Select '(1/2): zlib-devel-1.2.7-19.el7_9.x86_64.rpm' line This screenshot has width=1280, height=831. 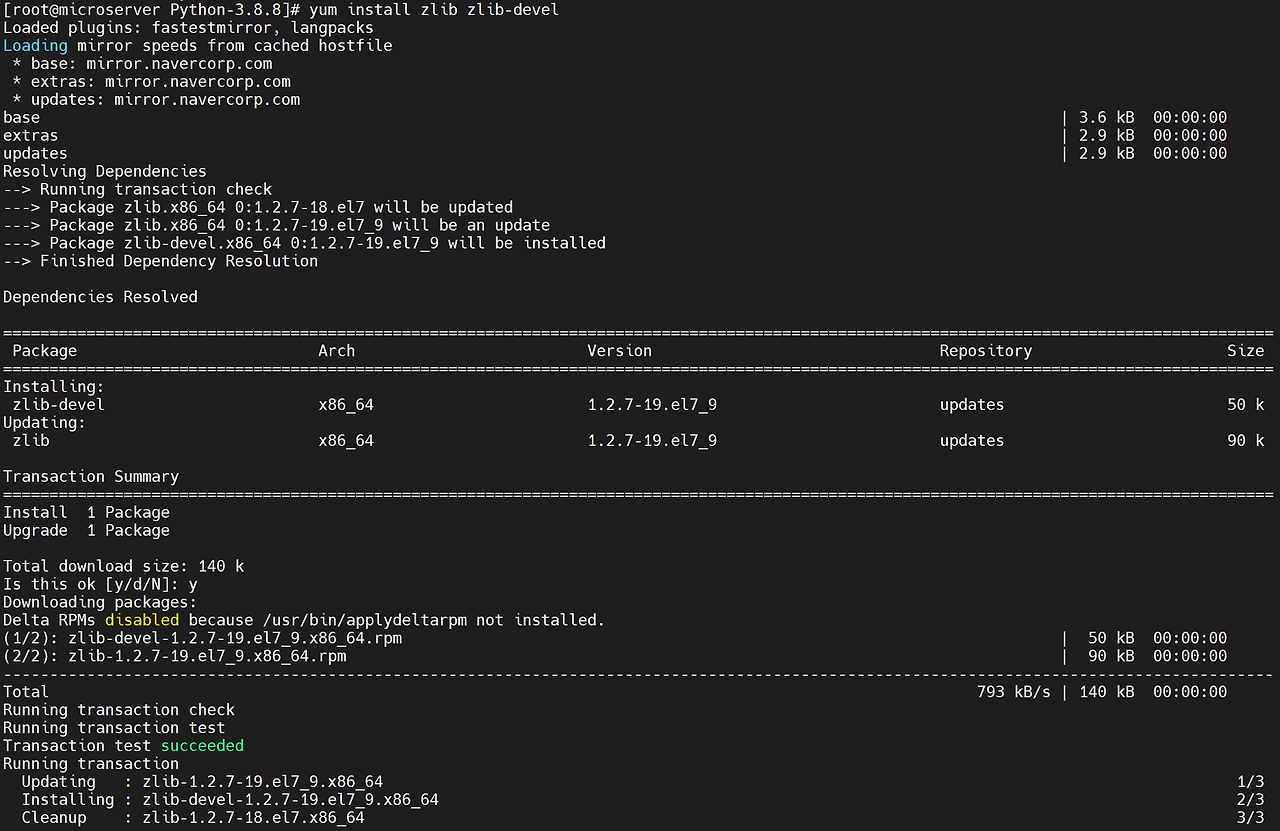pos(202,639)
